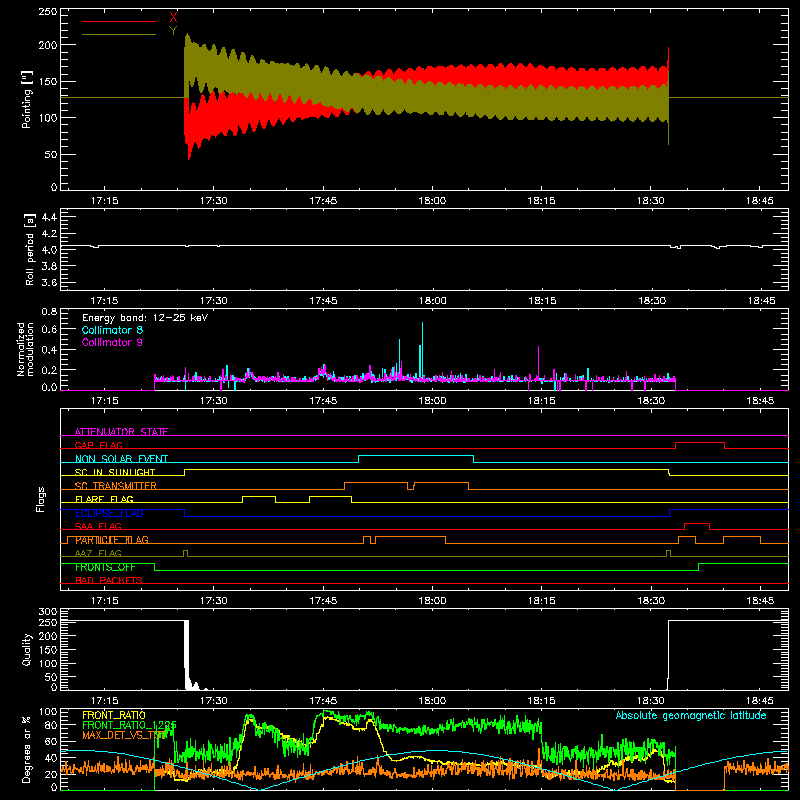Click the blue ECLIPSE_FLAG label
This screenshot has height=800, width=800.
[x=109, y=513]
